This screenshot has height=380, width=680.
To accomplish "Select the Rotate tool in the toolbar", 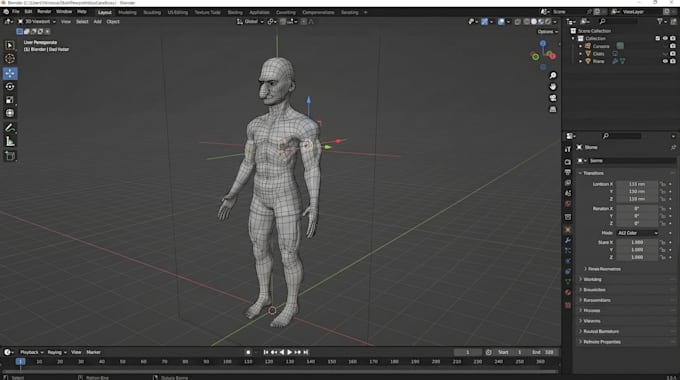I will pos(10,86).
